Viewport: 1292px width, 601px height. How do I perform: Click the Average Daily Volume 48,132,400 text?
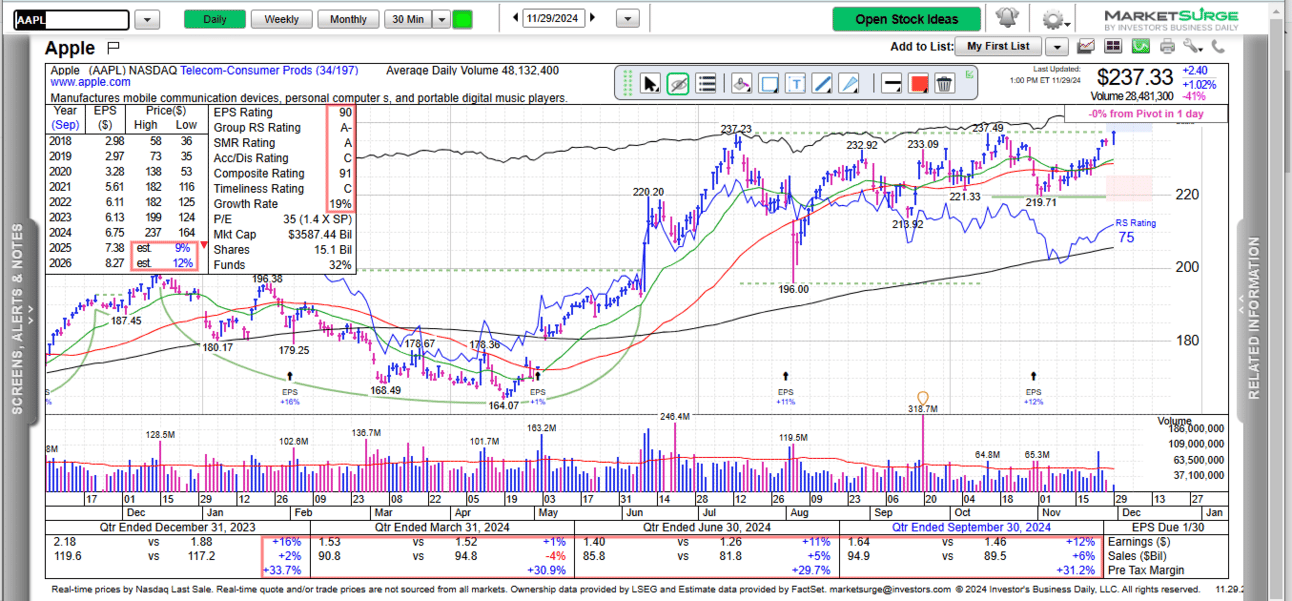click(472, 71)
